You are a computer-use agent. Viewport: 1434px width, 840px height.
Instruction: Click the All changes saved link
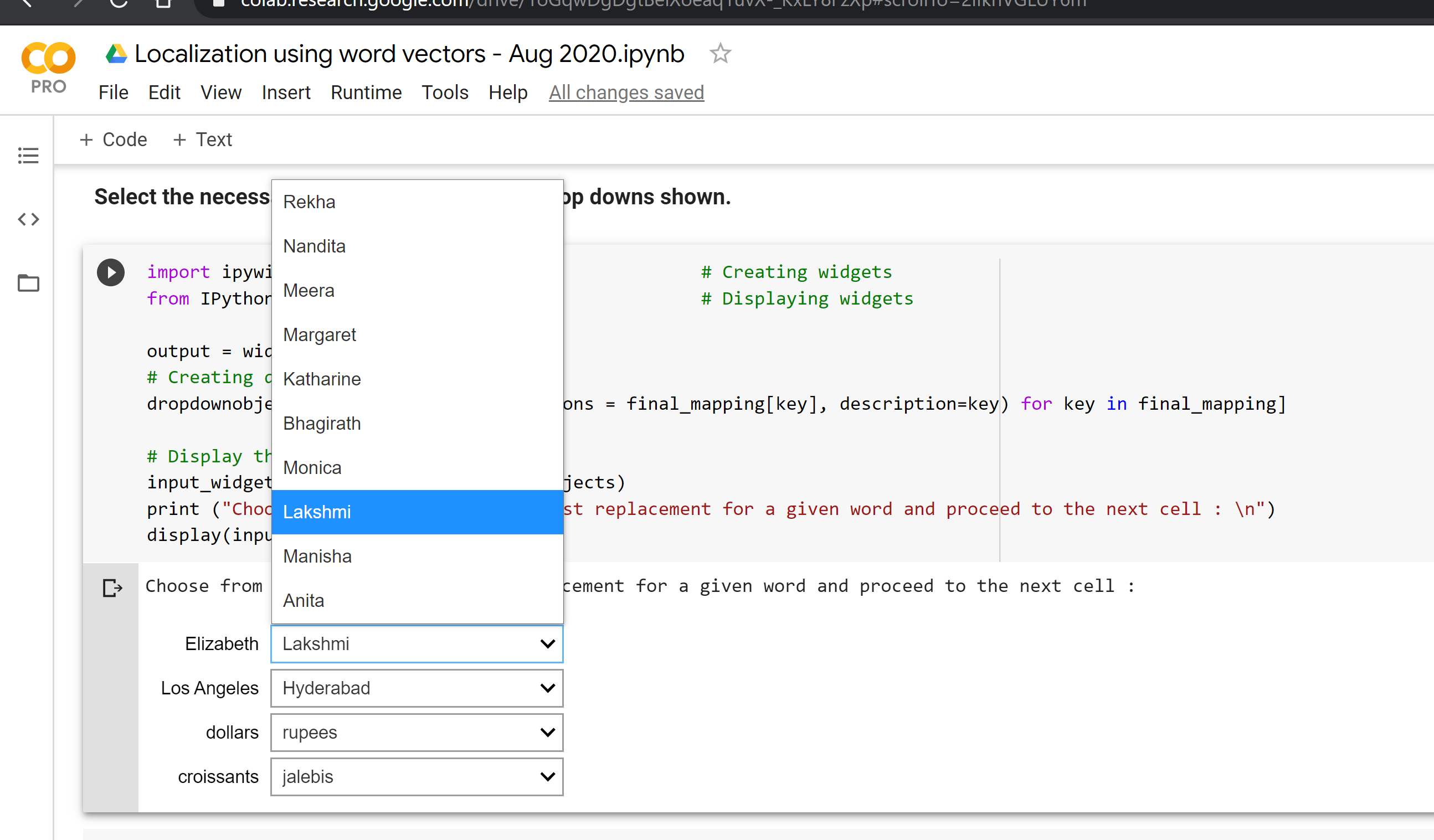click(x=626, y=92)
